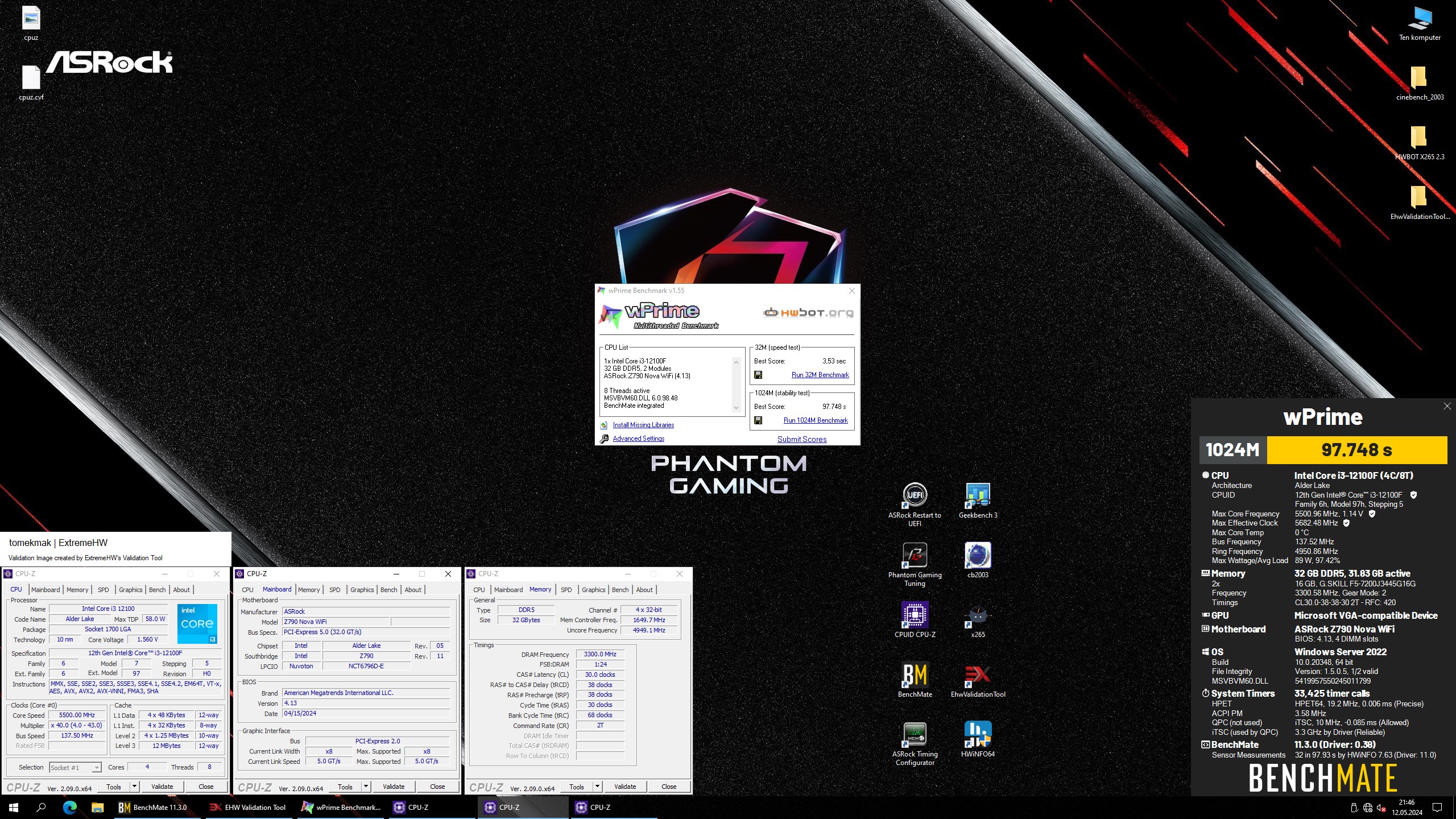
Task: Open EhwValidationTool desktop shortcut
Action: point(978,680)
